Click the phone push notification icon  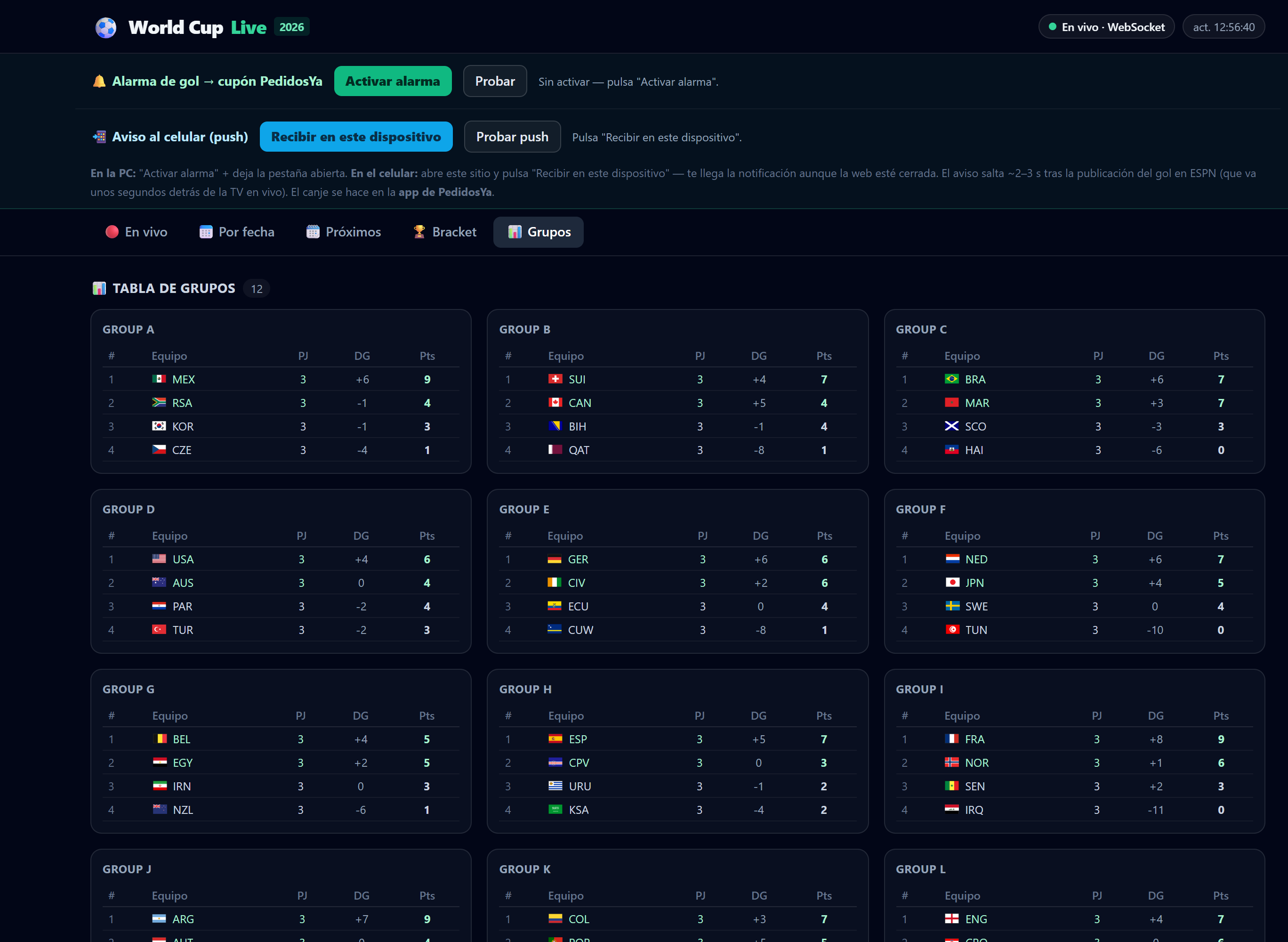point(99,137)
